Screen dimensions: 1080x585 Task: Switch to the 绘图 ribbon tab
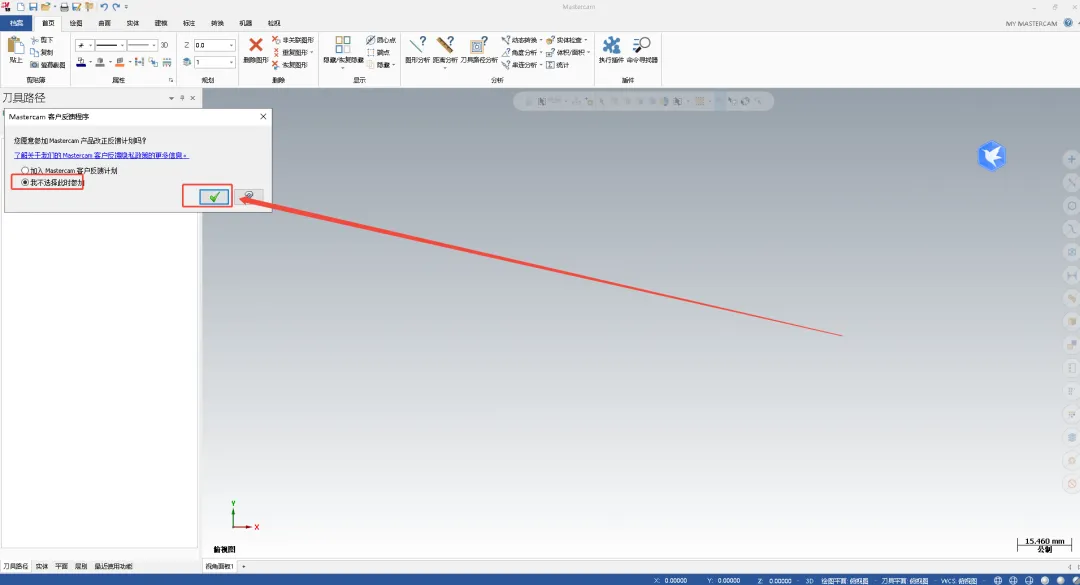click(x=76, y=23)
